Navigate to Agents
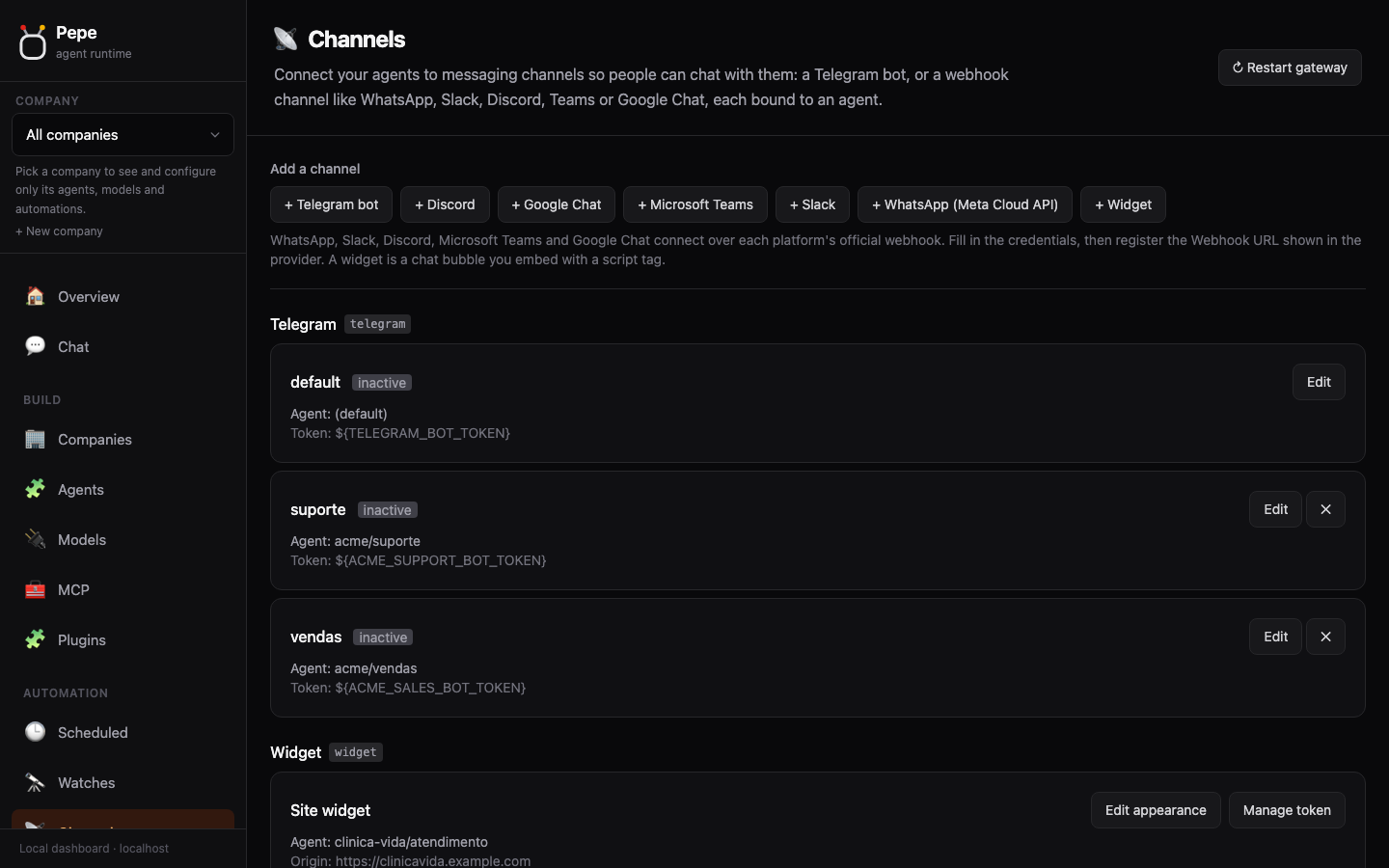Viewport: 1389px width, 868px height. [x=123, y=490]
